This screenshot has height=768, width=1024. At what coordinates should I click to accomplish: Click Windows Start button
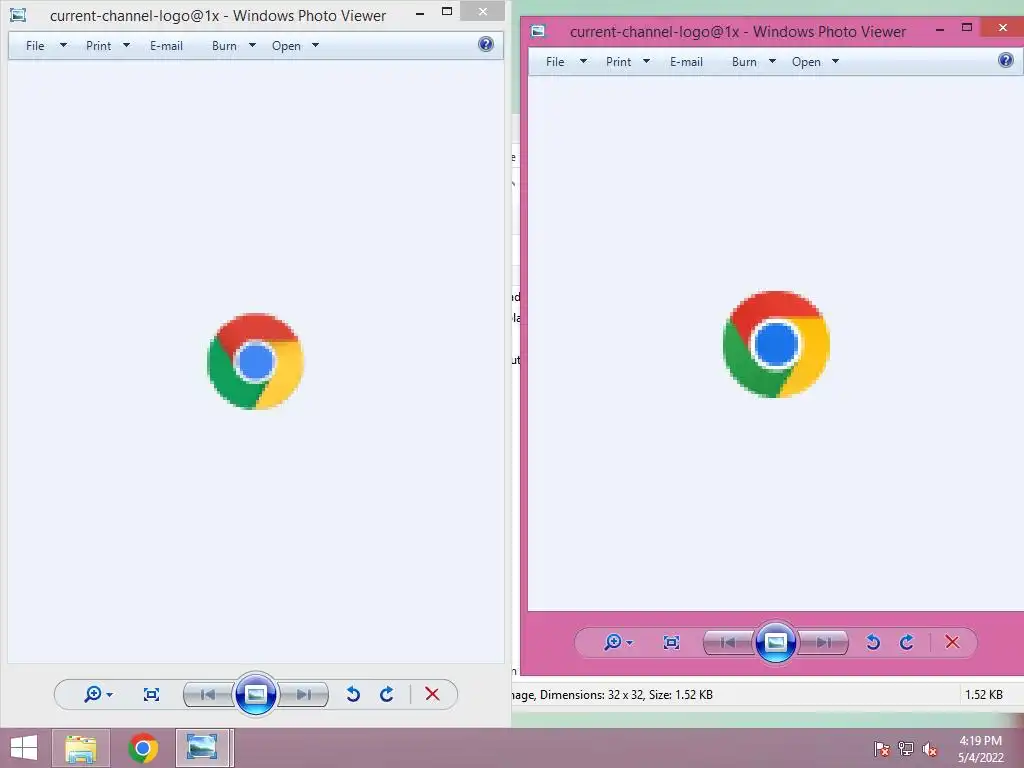24,748
